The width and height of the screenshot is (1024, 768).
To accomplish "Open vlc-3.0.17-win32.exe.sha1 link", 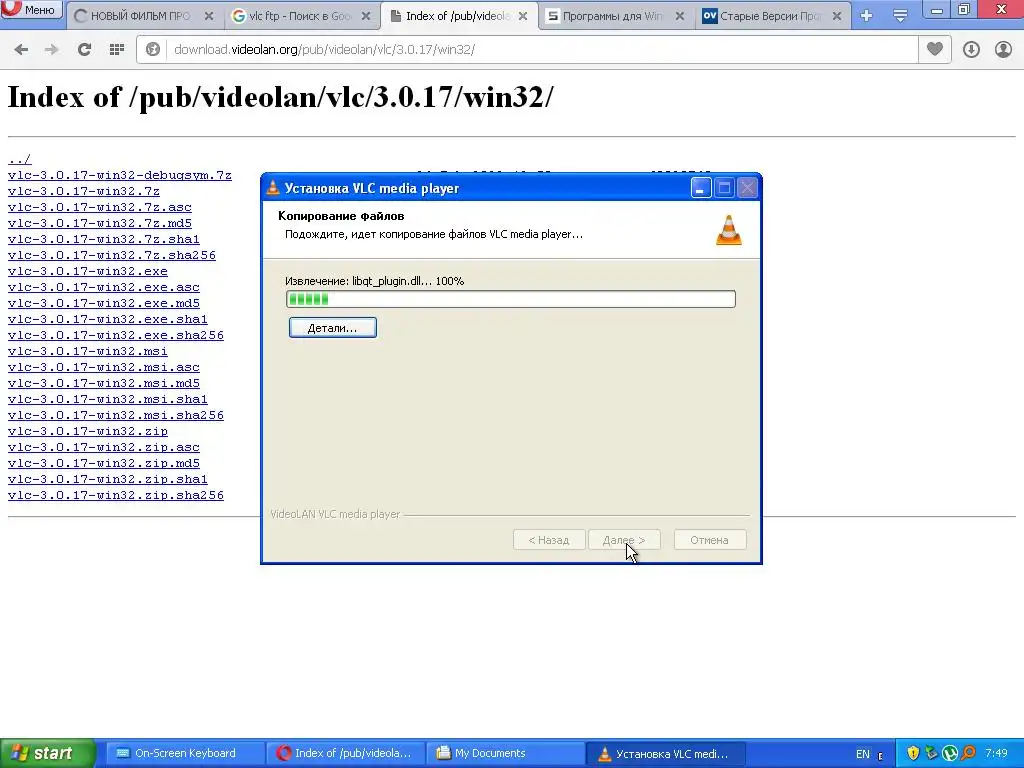I will pos(108,319).
